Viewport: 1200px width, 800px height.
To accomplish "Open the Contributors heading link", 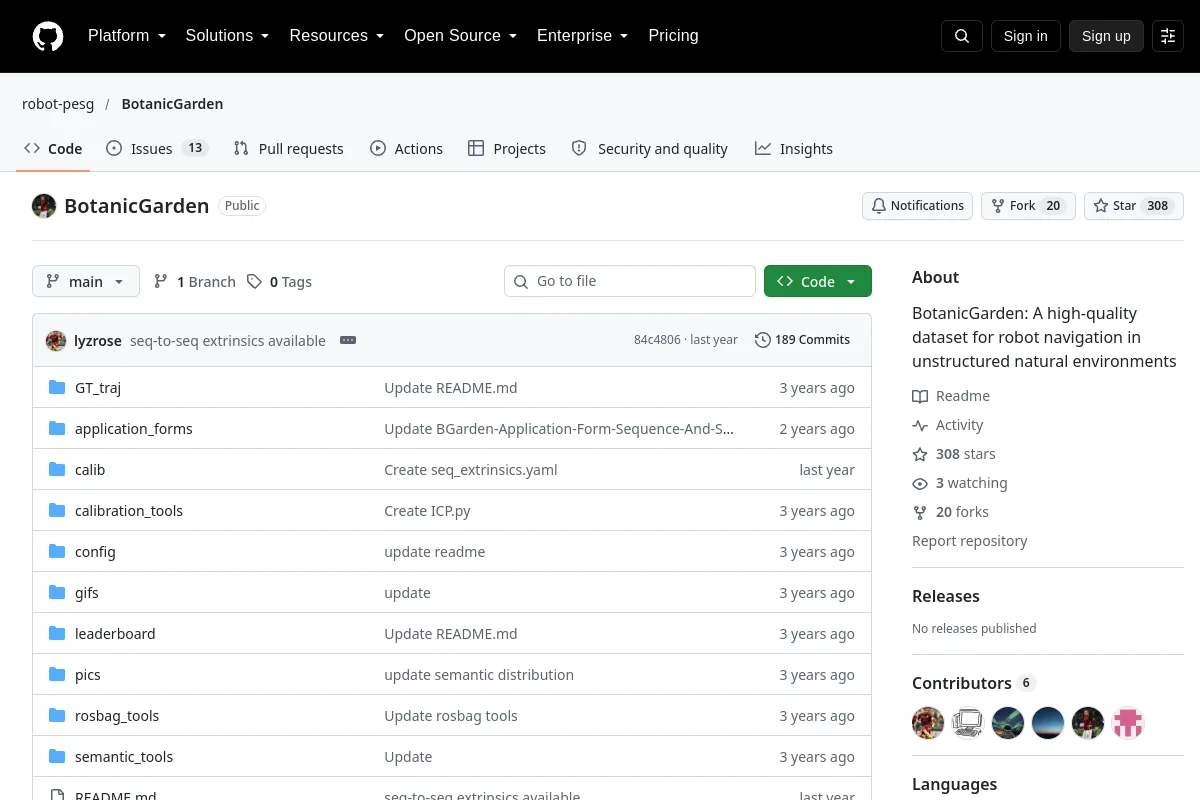I will pyautogui.click(x=974, y=683).
